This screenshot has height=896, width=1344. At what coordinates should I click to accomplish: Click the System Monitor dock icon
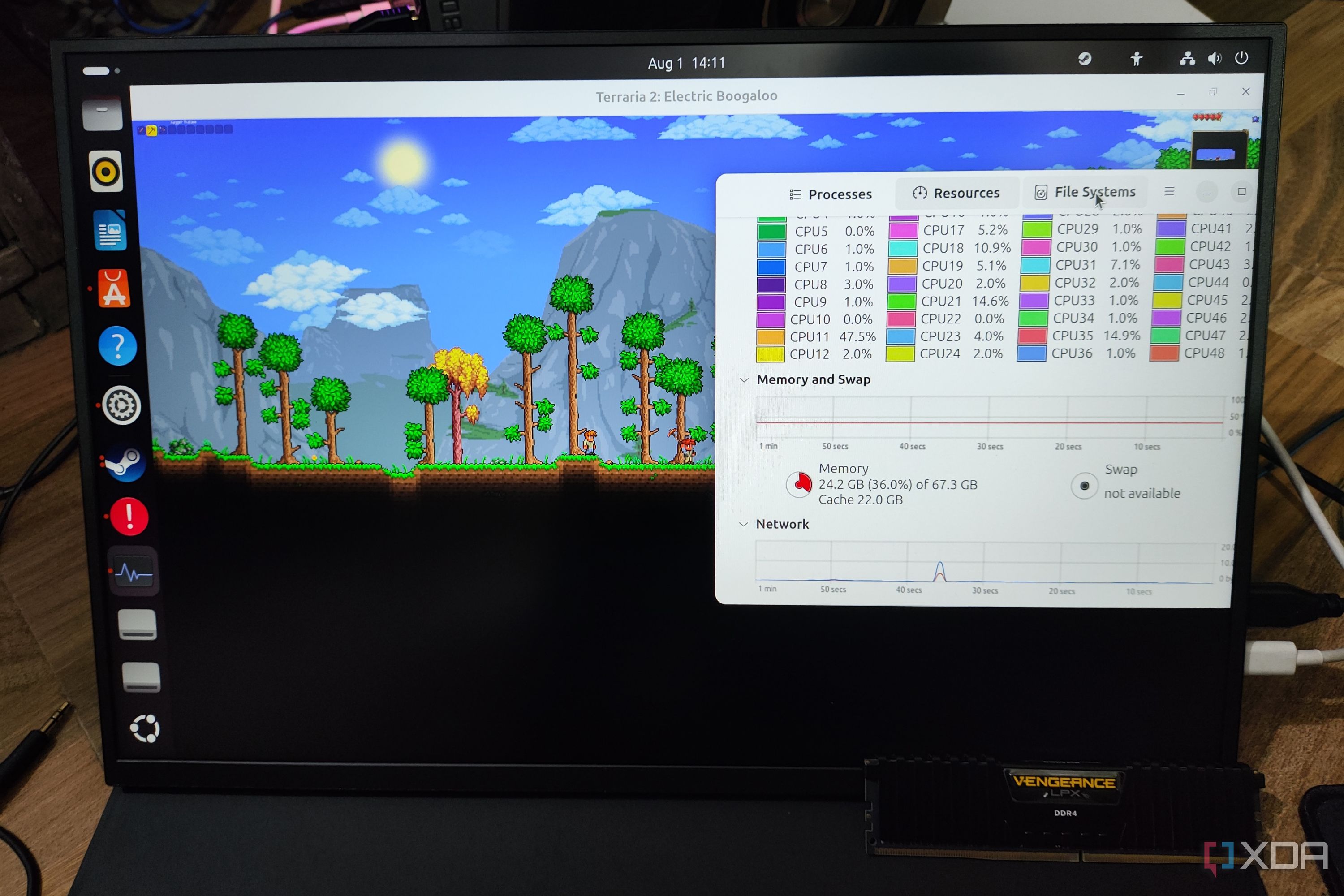point(134,572)
